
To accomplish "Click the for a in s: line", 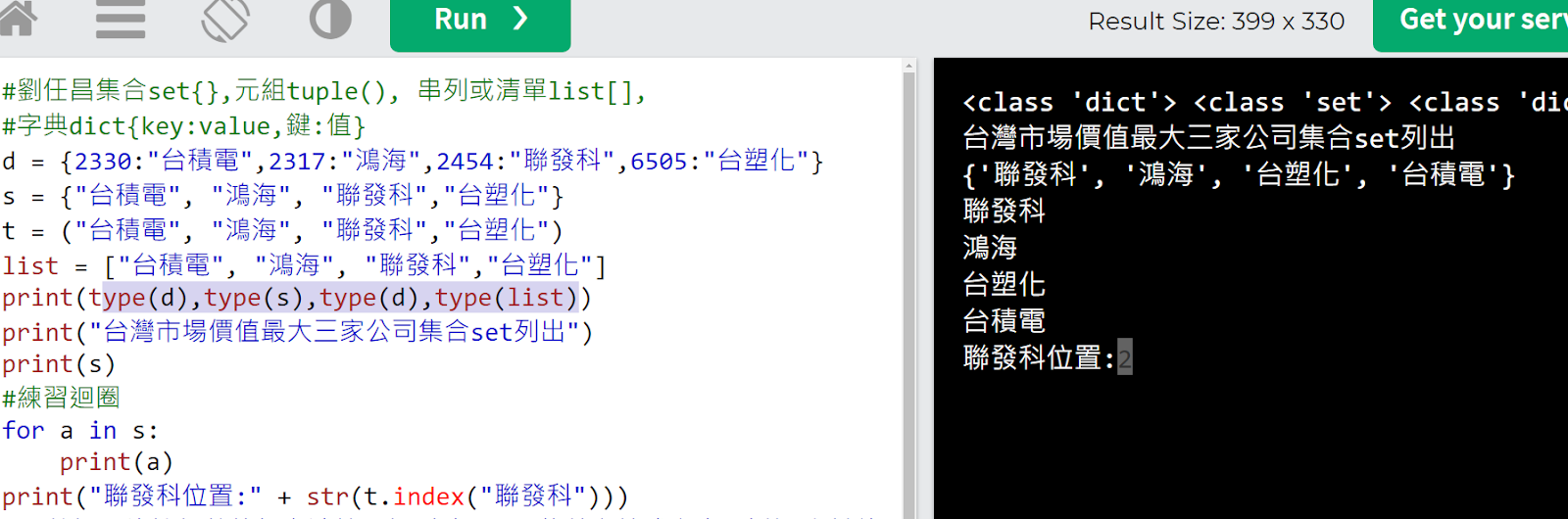I will pos(80,431).
